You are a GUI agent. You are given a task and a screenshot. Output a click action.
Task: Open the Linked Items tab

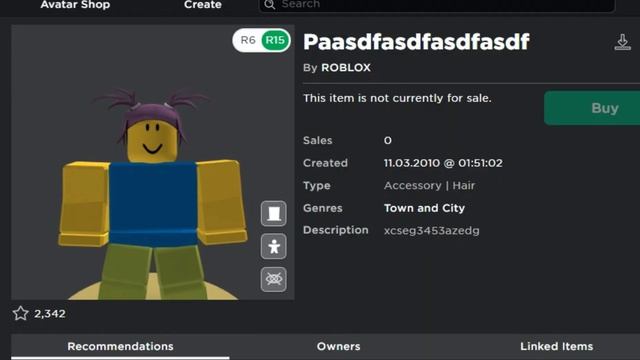pos(556,346)
